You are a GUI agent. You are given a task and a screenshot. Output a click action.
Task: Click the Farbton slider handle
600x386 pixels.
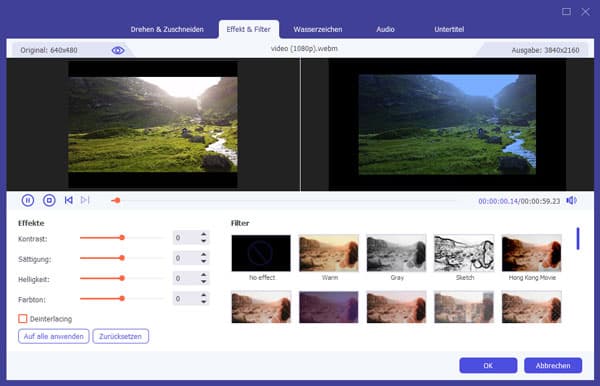coord(122,298)
